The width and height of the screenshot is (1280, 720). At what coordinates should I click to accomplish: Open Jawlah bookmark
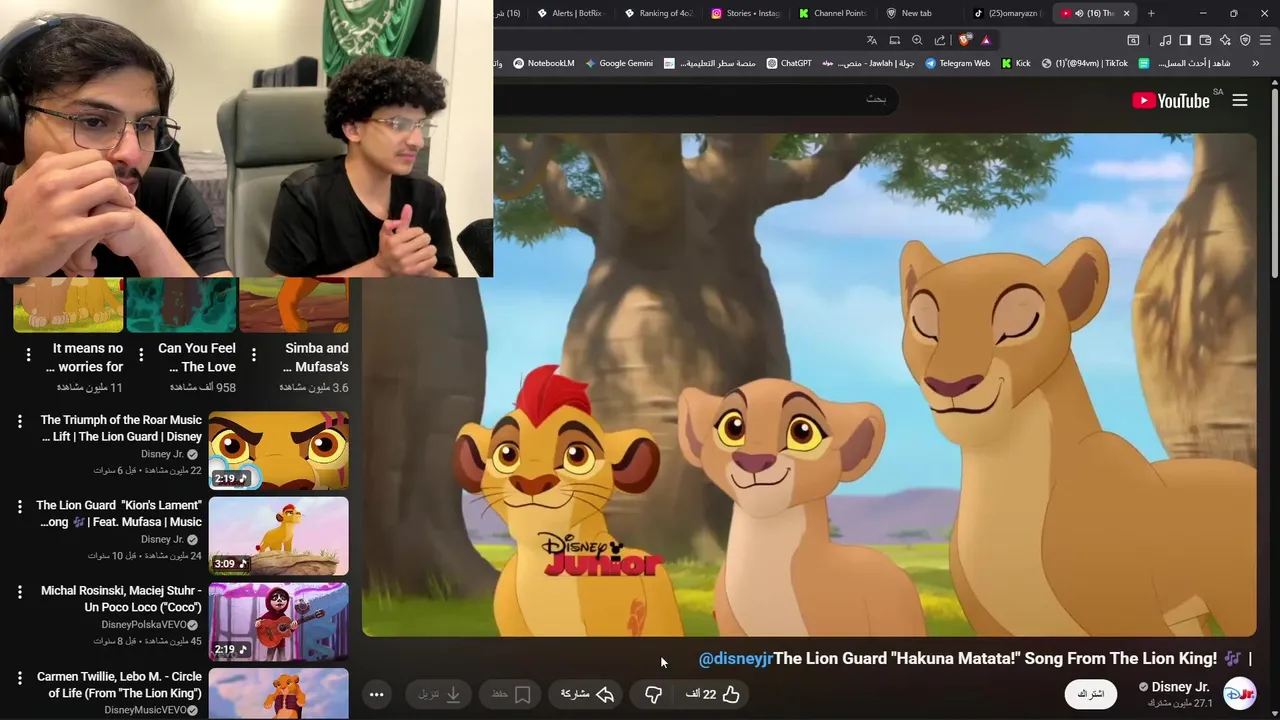coord(868,63)
